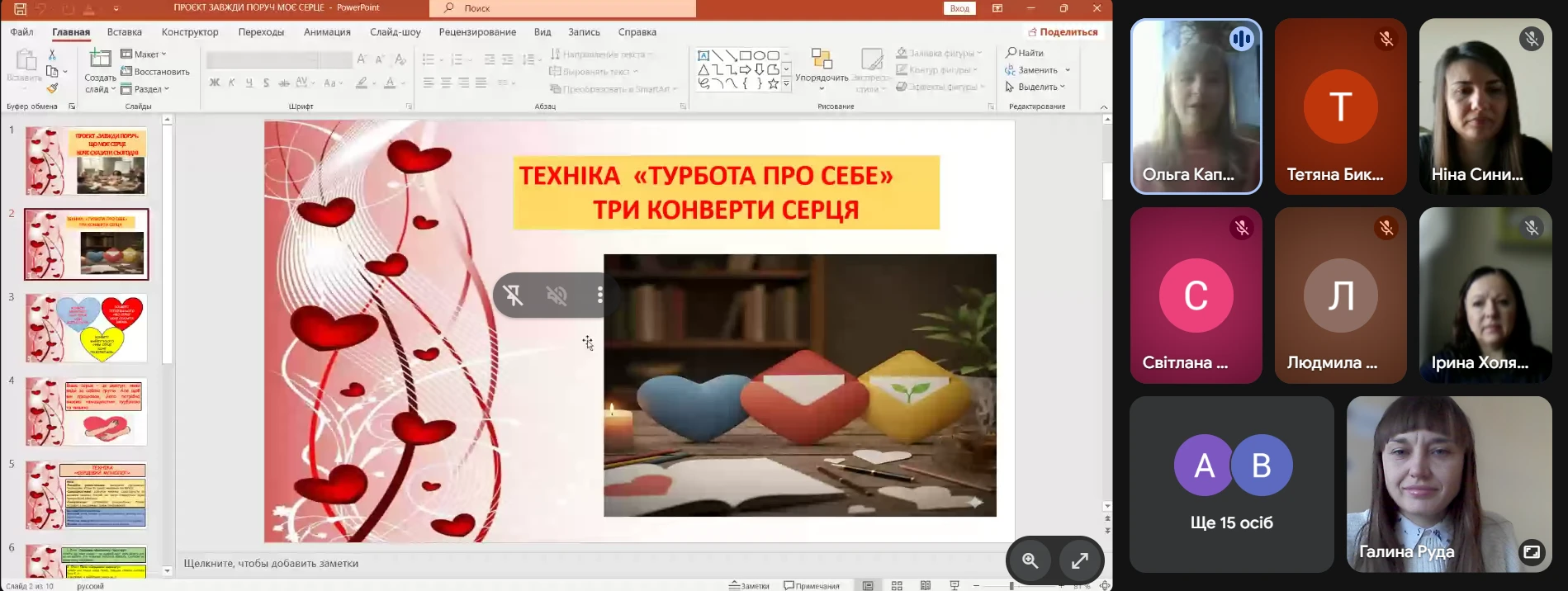Adjust the zoom slider in status bar
Viewport: 1568px width, 591px height.
(1011, 585)
